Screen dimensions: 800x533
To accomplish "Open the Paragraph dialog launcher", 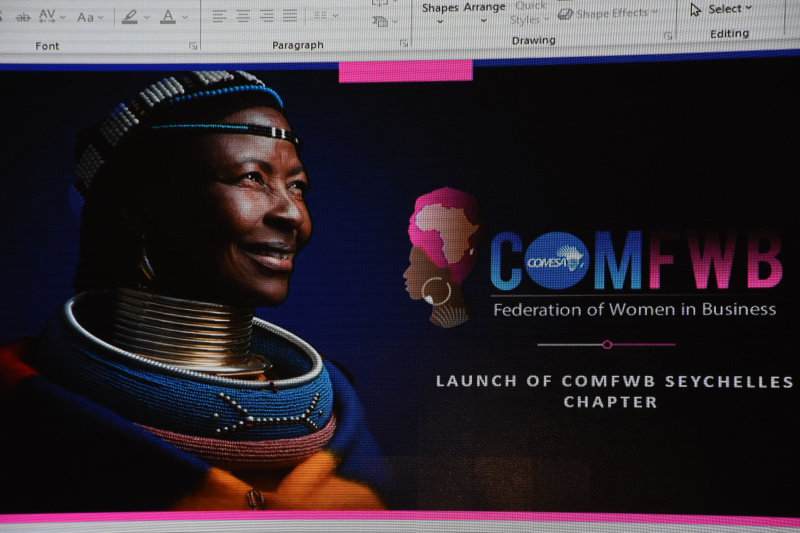I will click(404, 44).
